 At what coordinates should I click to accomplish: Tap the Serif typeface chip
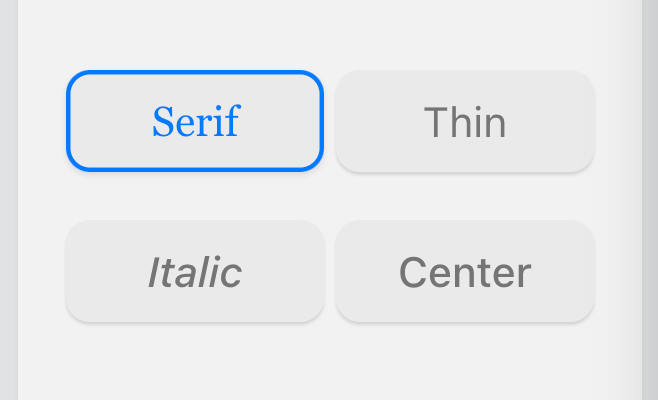[x=195, y=121]
